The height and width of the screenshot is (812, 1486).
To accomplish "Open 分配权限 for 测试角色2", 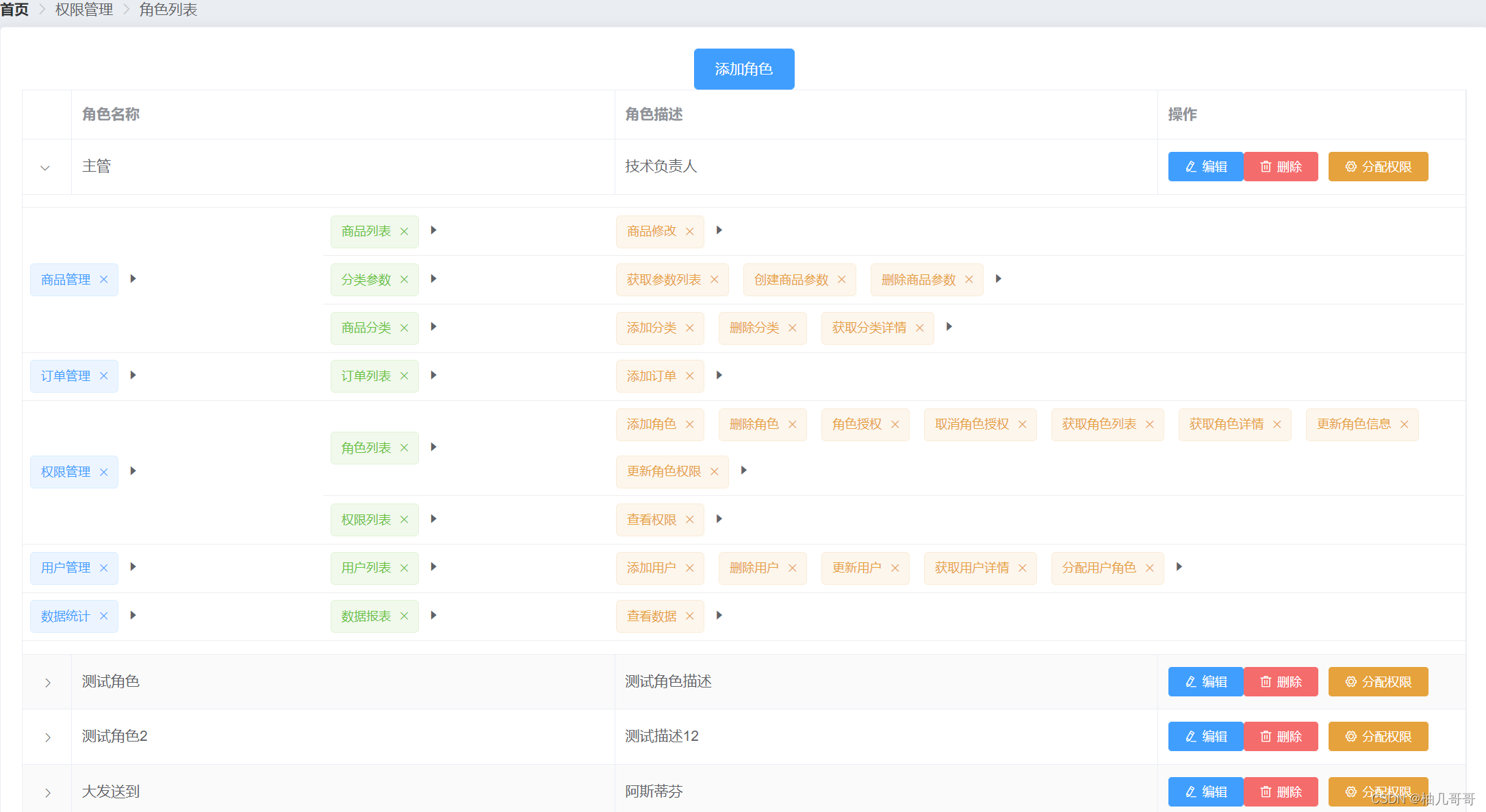I will click(x=1378, y=737).
